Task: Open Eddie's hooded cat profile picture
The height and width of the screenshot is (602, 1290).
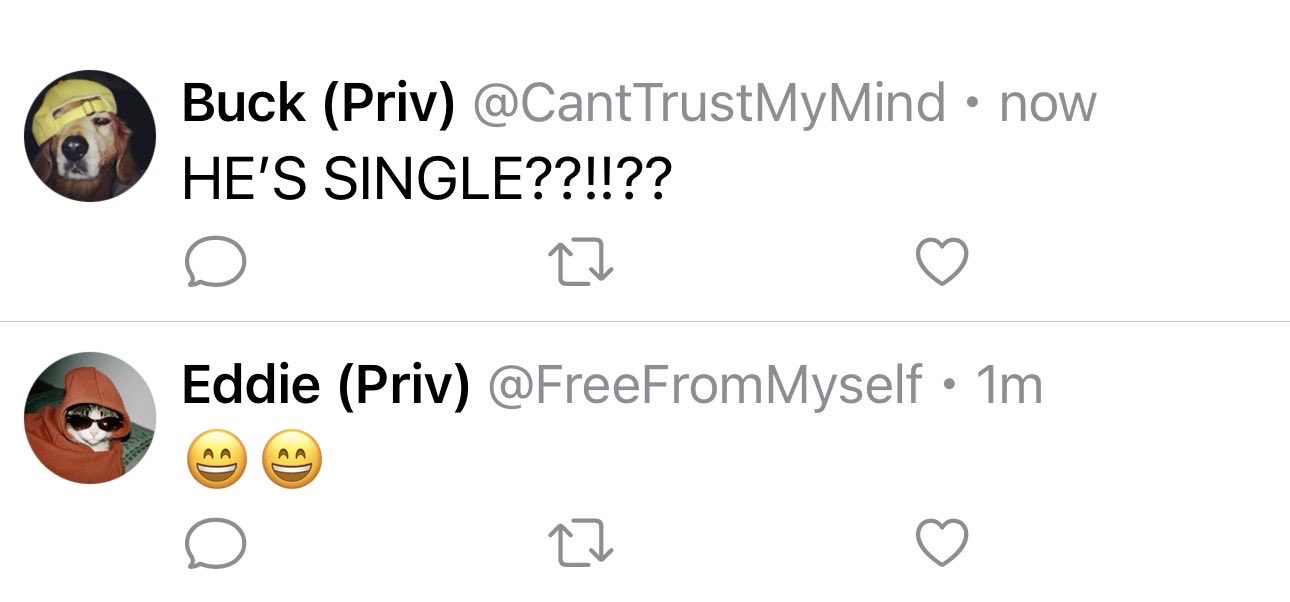Action: [x=90, y=418]
